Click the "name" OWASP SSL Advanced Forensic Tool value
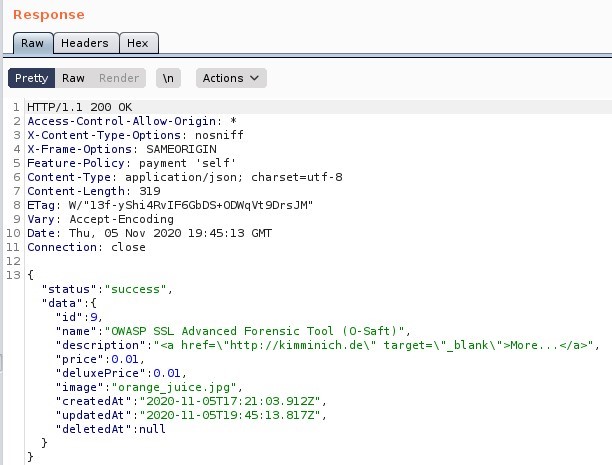The width and height of the screenshot is (612, 465). point(254,331)
